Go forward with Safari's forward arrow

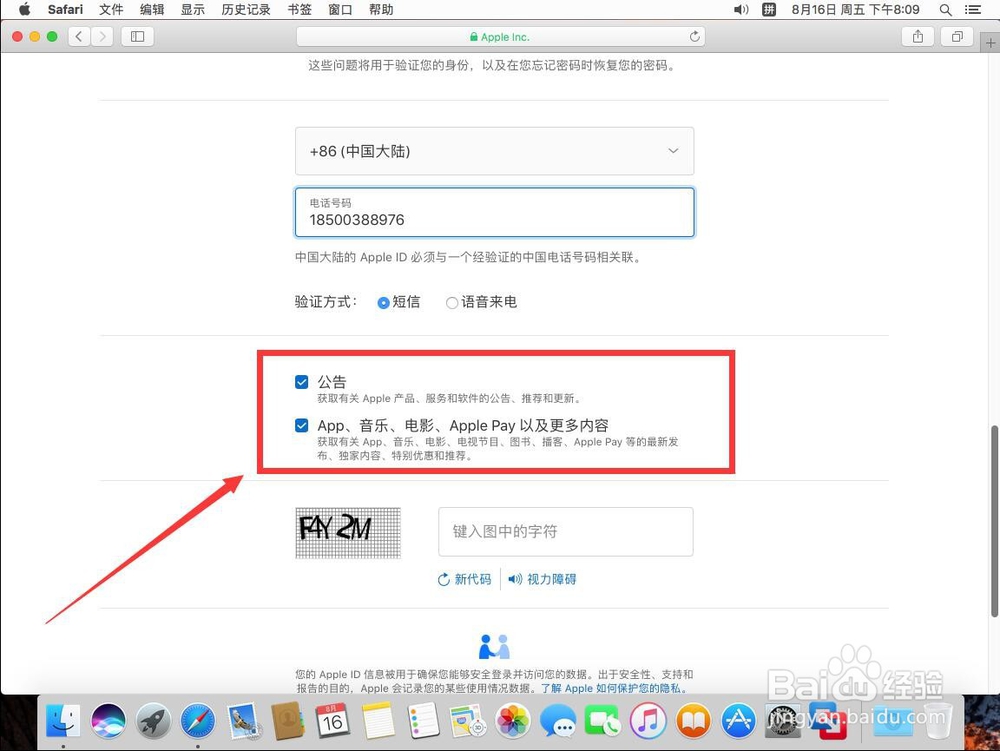(x=102, y=36)
